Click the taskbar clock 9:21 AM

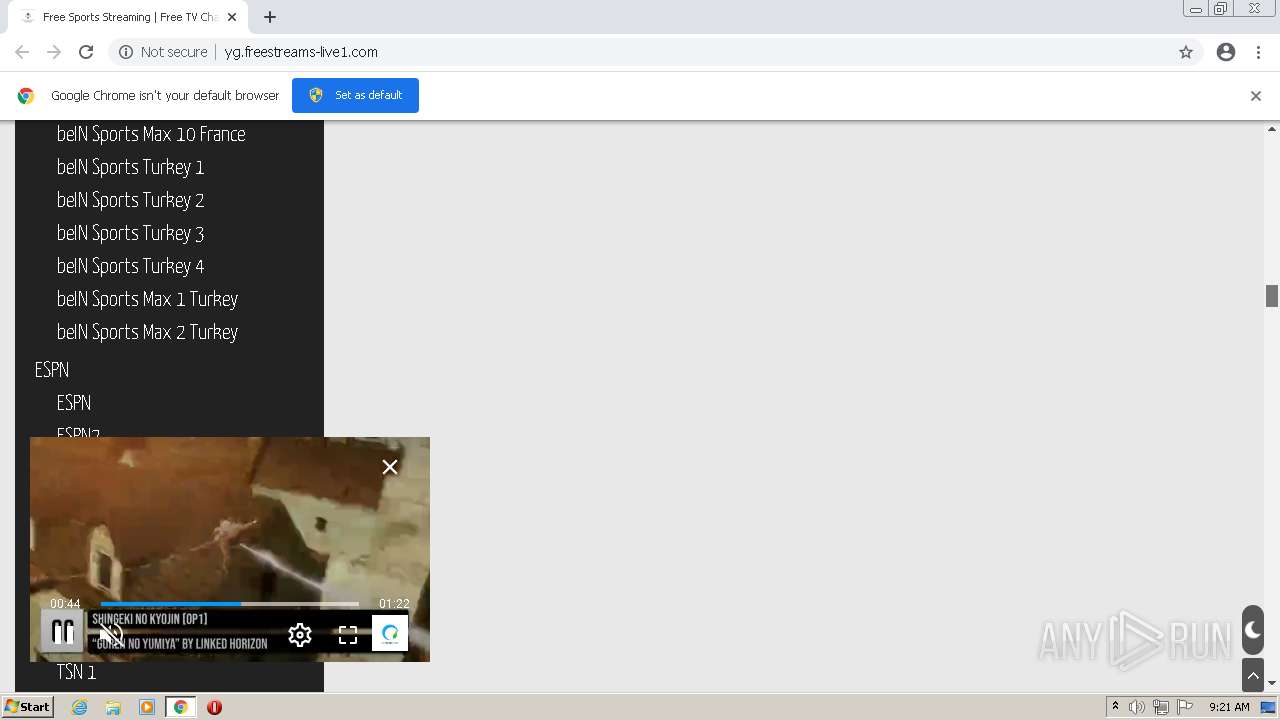coord(1229,707)
